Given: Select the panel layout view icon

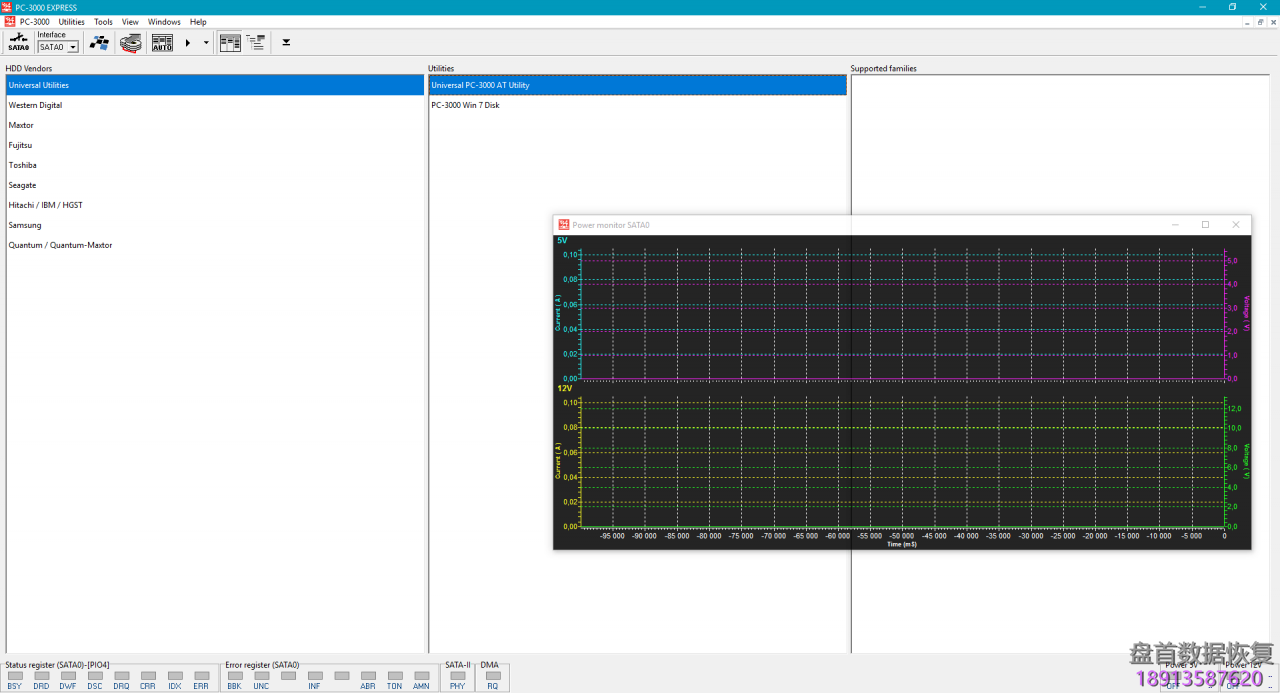Looking at the screenshot, I should click(230, 42).
